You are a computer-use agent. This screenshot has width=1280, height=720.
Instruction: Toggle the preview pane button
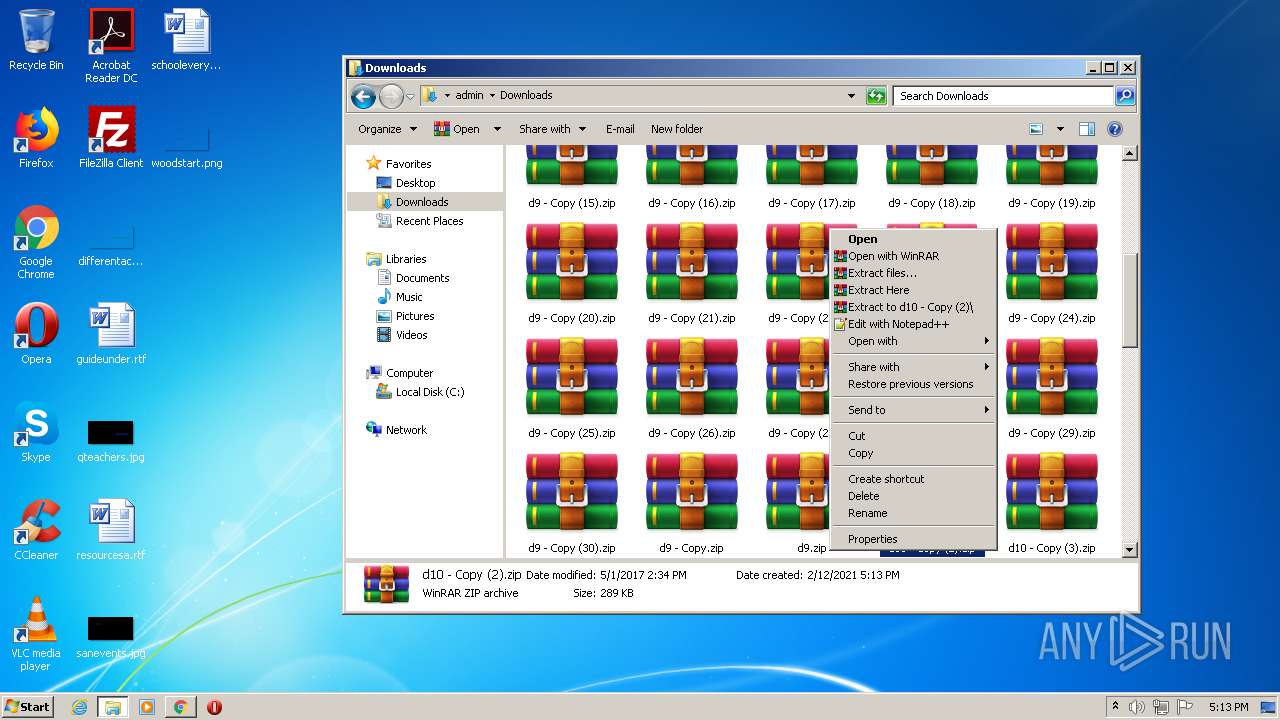coord(1087,129)
